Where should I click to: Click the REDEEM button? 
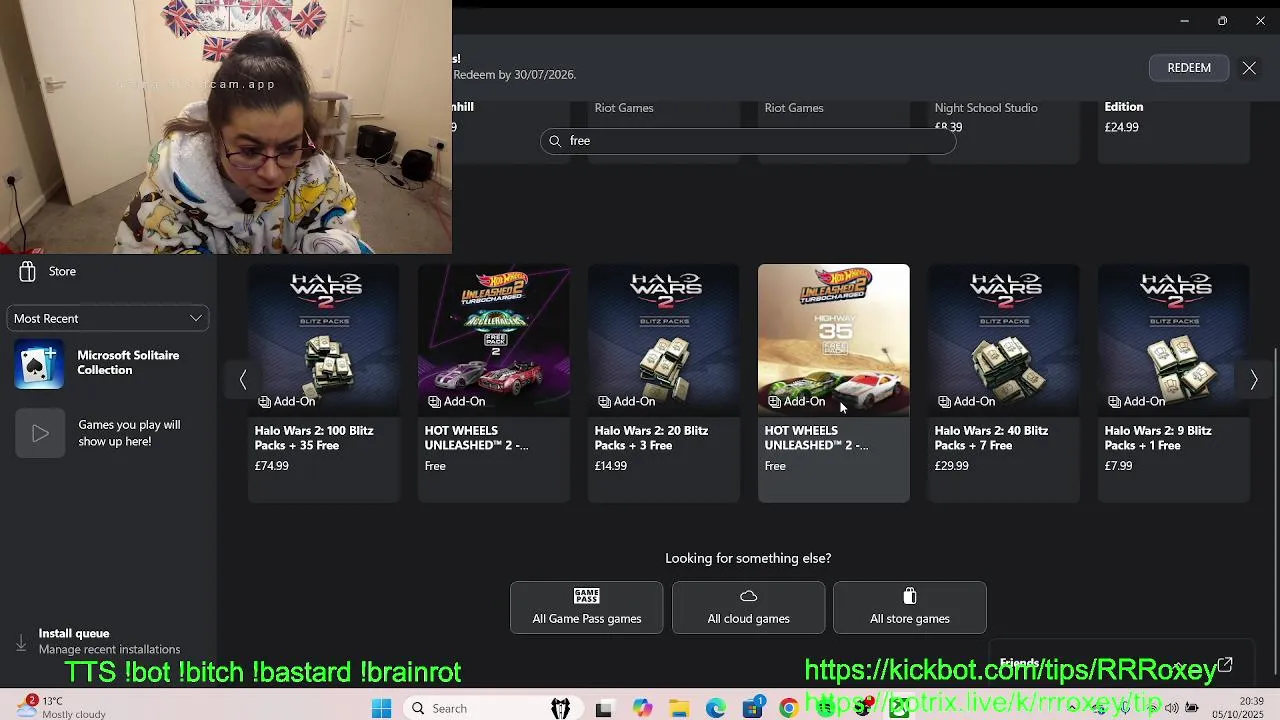click(1189, 68)
